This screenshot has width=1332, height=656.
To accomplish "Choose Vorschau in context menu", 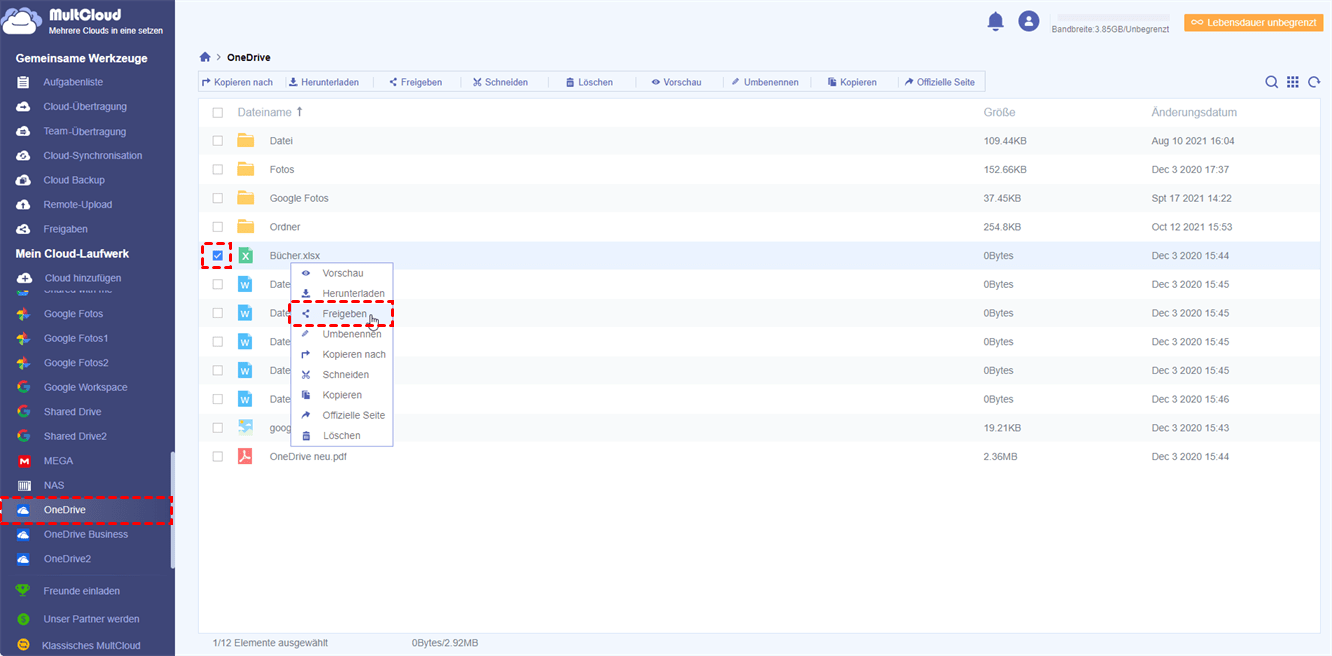I will [x=342, y=273].
